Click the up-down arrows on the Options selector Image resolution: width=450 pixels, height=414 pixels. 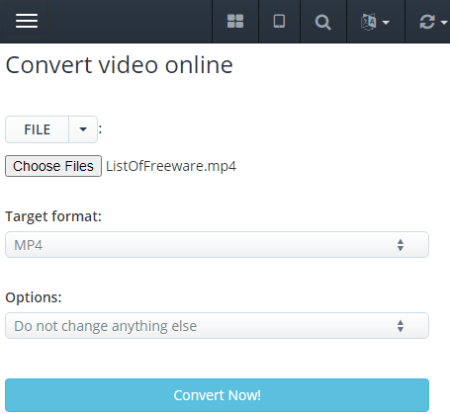point(401,326)
